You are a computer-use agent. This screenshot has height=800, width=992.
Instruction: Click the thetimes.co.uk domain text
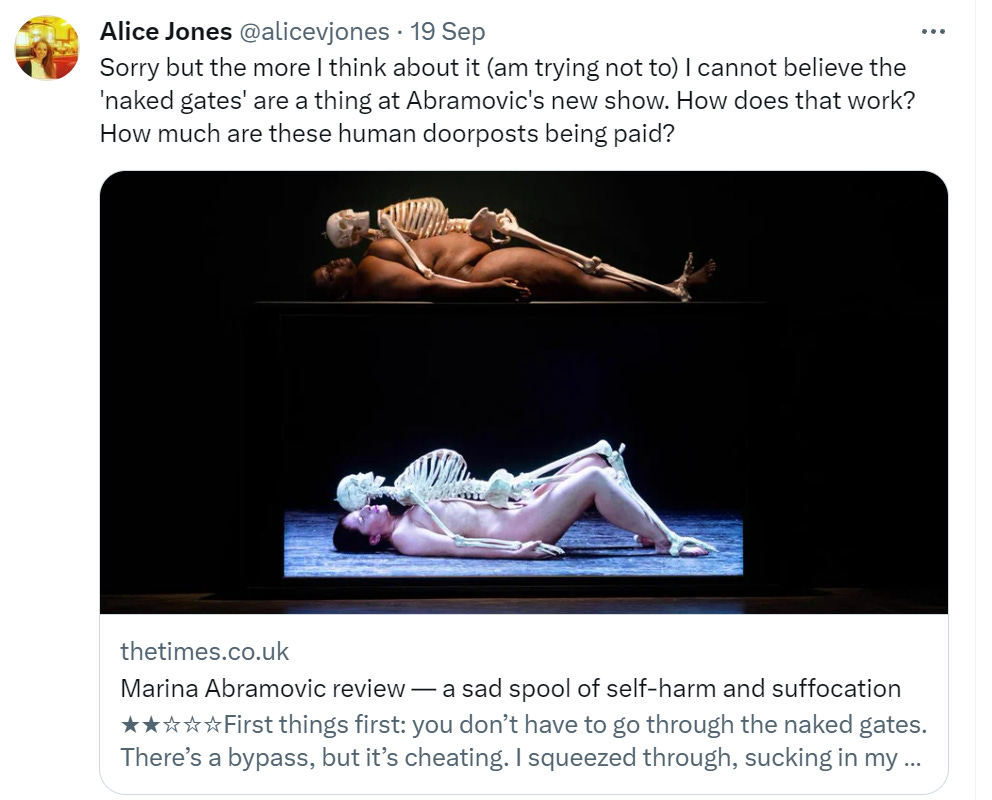tap(204, 651)
